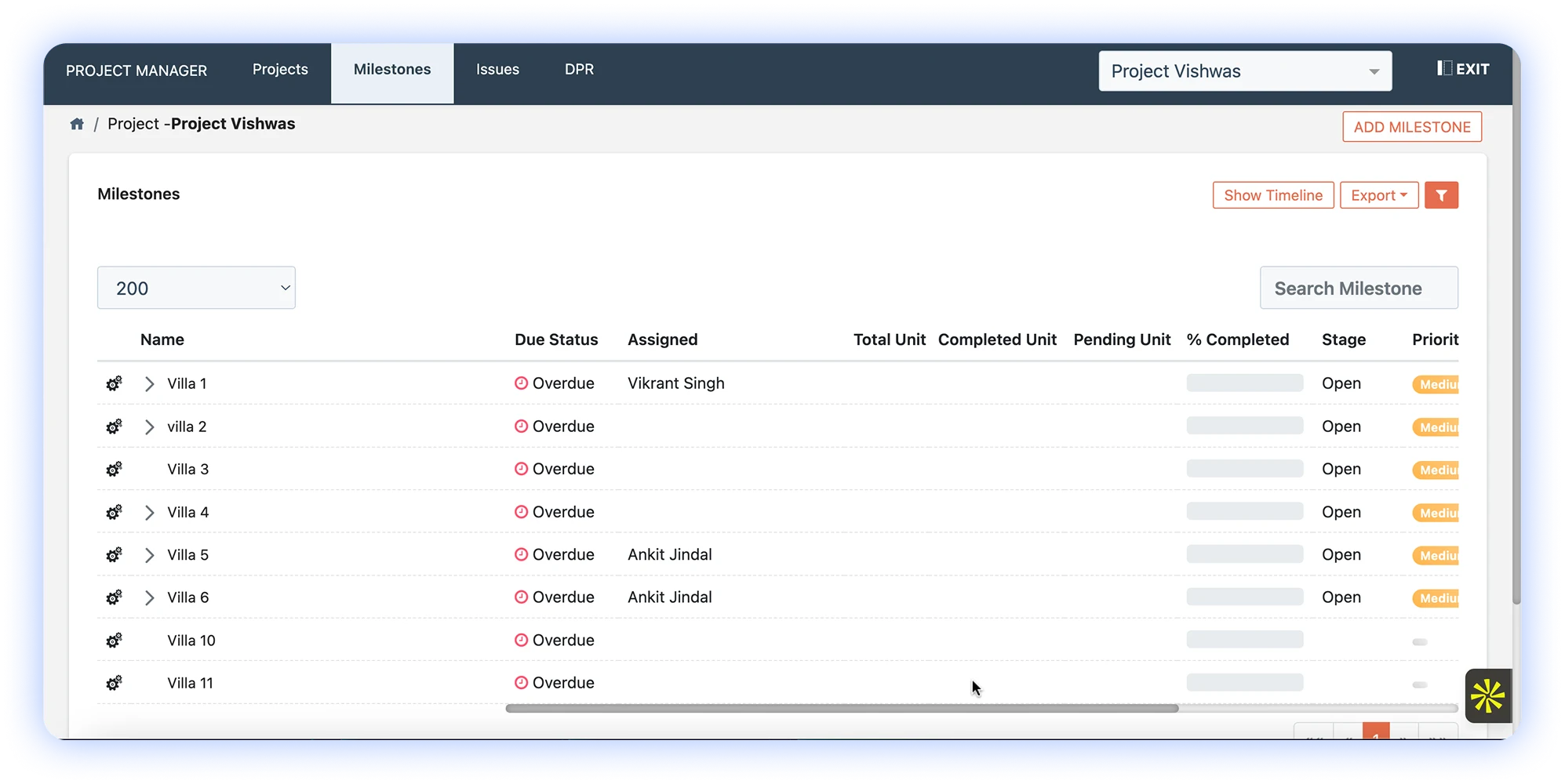Open settings gear for Villa 3 row

[x=115, y=469]
